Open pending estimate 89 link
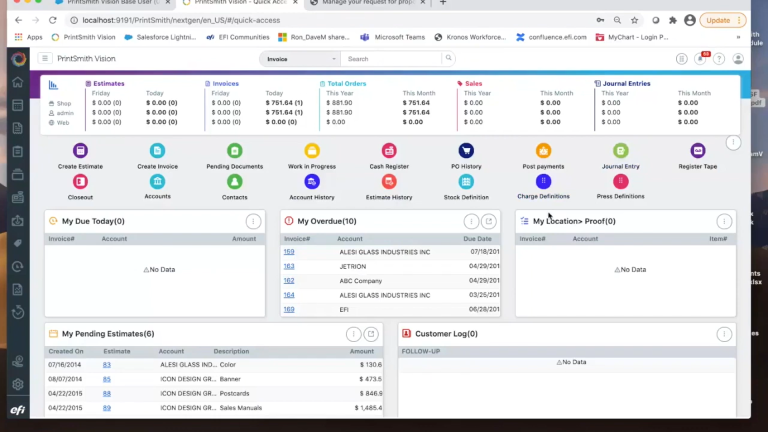 pyautogui.click(x=107, y=408)
